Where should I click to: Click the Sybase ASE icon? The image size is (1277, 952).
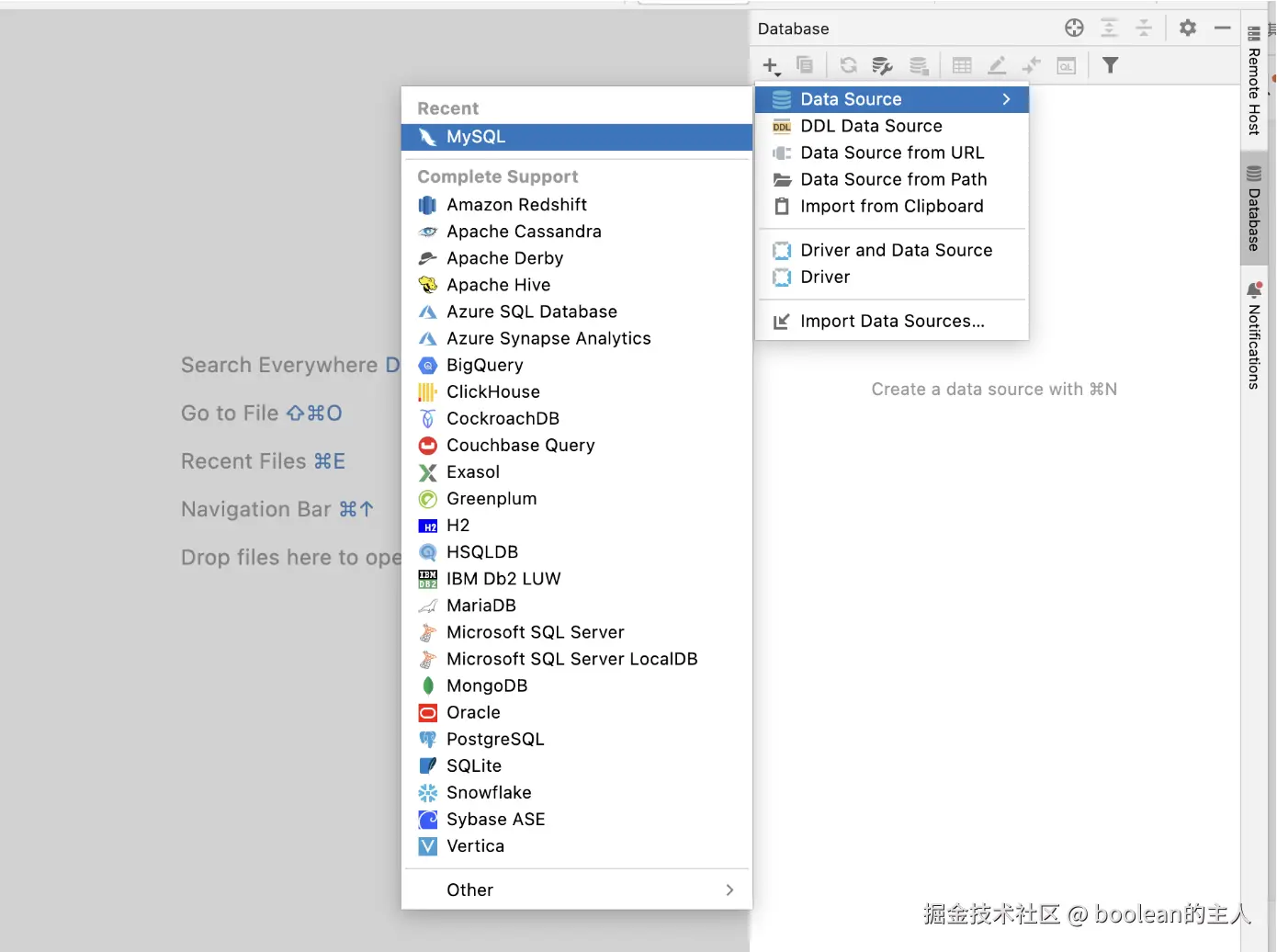point(428,819)
